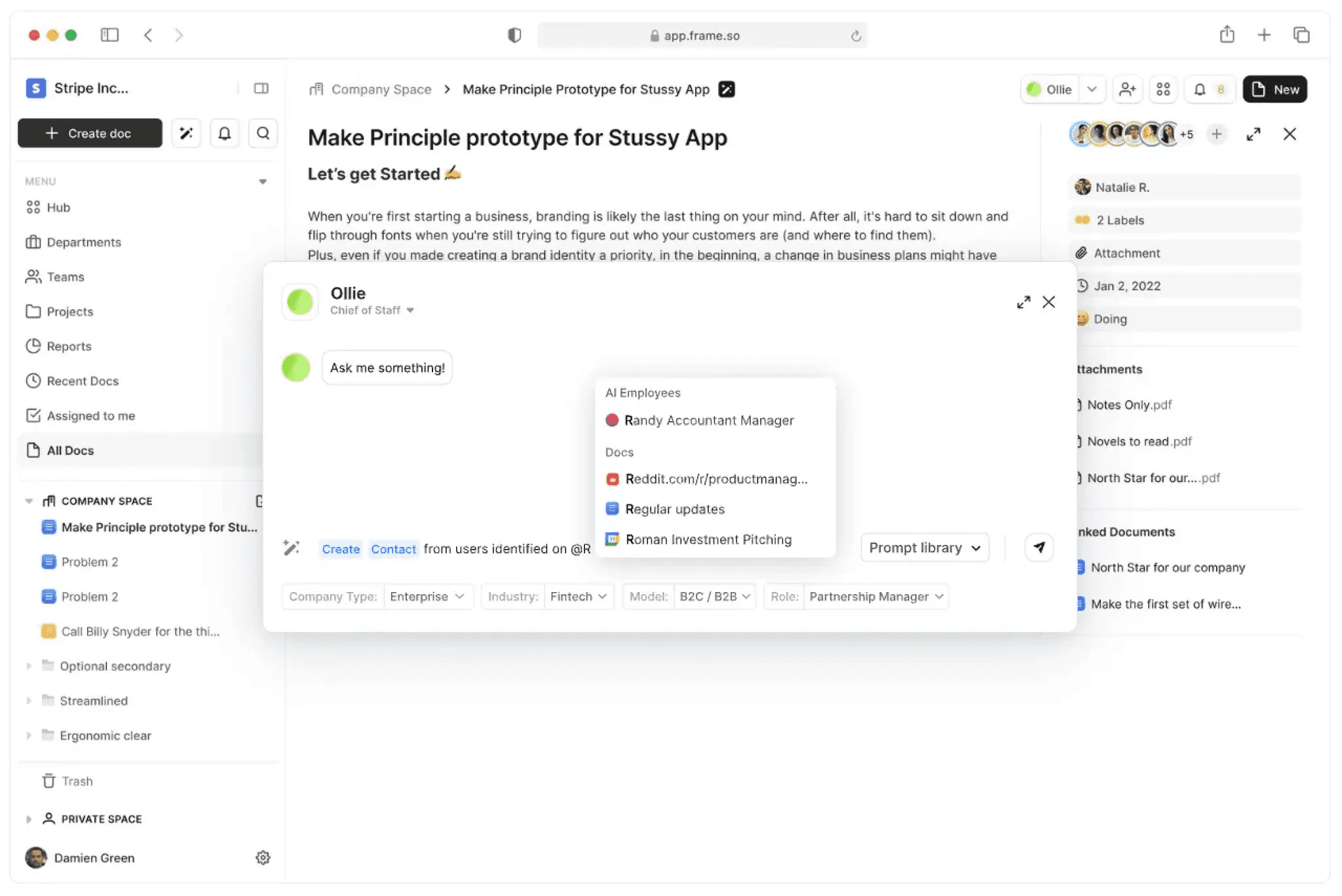Screen dimensions: 1342x896
Task: Open Reports in the sidebar menu
Action: (69, 346)
